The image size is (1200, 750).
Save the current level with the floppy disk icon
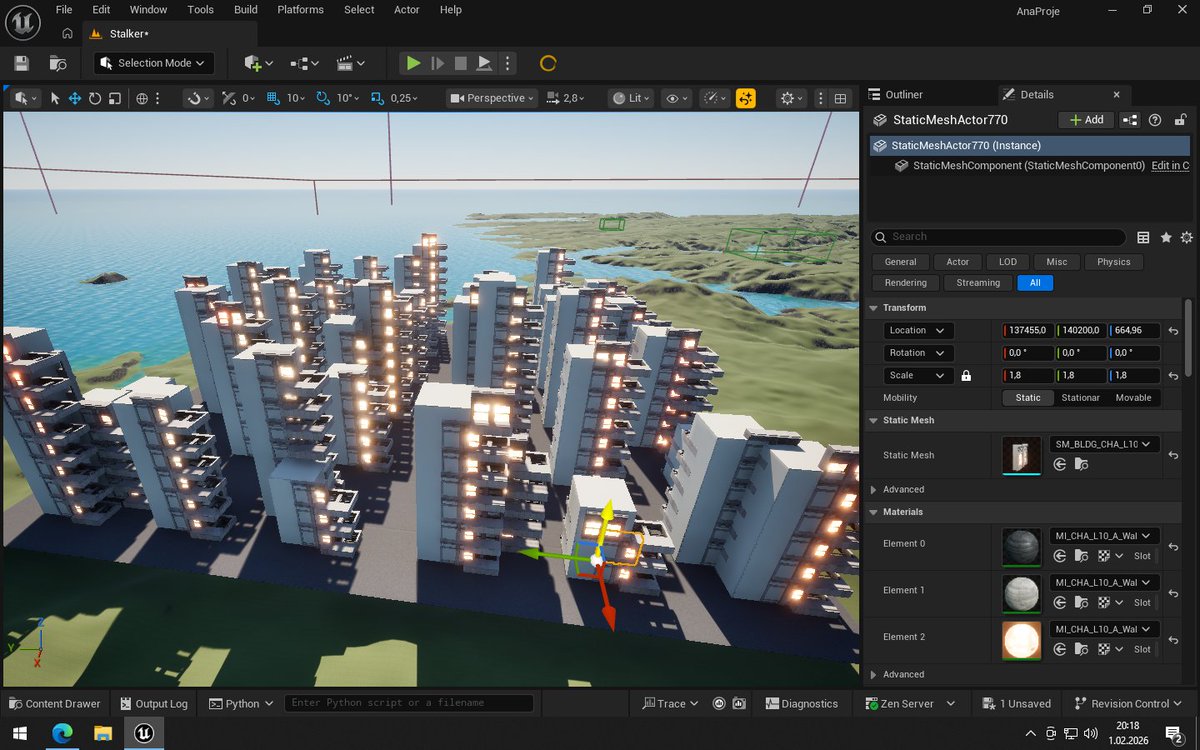(x=21, y=63)
